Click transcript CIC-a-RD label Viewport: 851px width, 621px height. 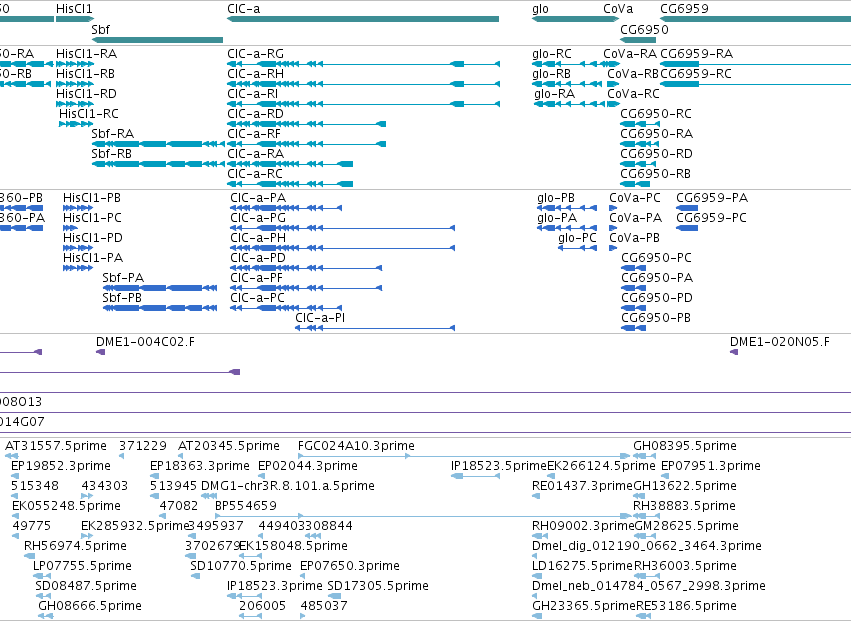click(256, 113)
